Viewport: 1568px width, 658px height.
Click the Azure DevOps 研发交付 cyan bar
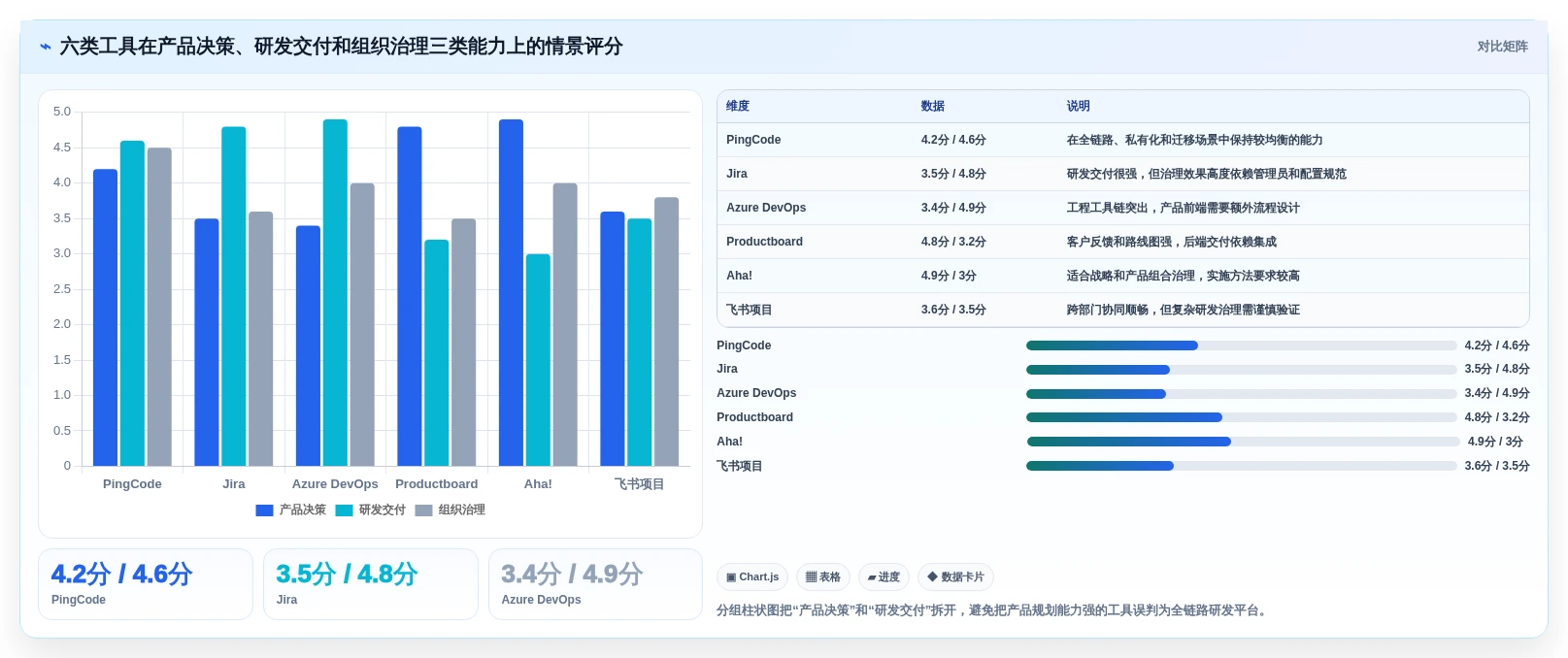click(x=335, y=293)
